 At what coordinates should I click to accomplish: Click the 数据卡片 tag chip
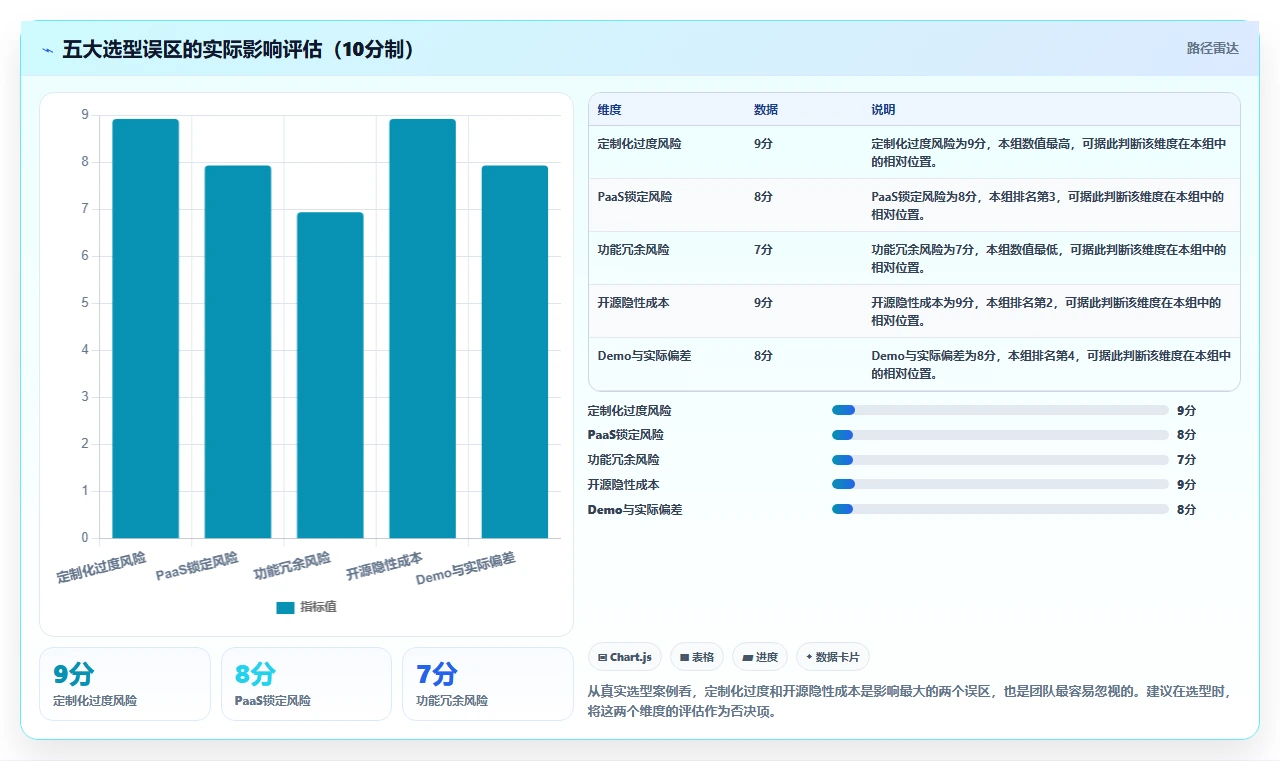click(x=832, y=657)
